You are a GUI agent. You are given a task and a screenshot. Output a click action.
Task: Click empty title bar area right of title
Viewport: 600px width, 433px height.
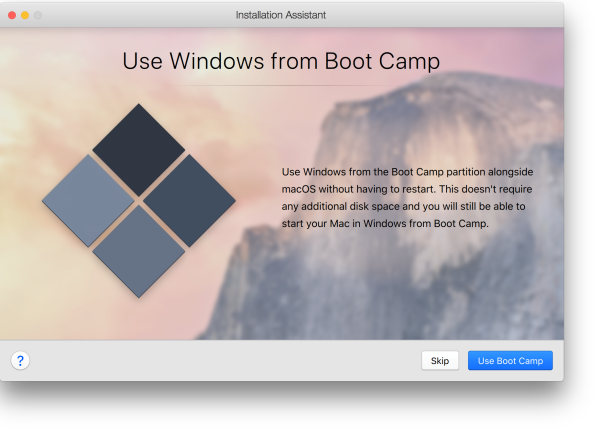click(450, 15)
